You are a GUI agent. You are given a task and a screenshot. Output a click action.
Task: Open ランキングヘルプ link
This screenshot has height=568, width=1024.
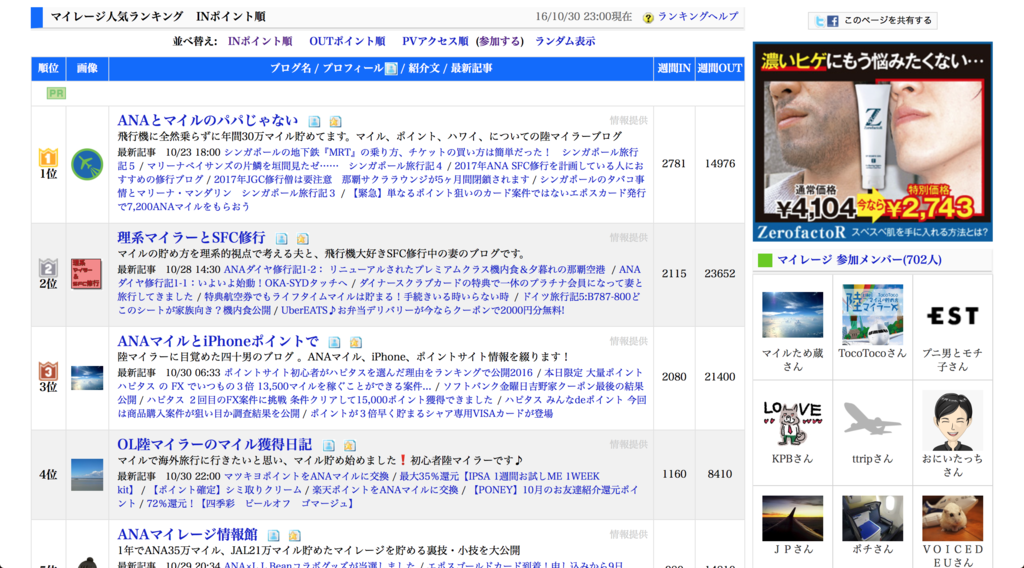(697, 17)
